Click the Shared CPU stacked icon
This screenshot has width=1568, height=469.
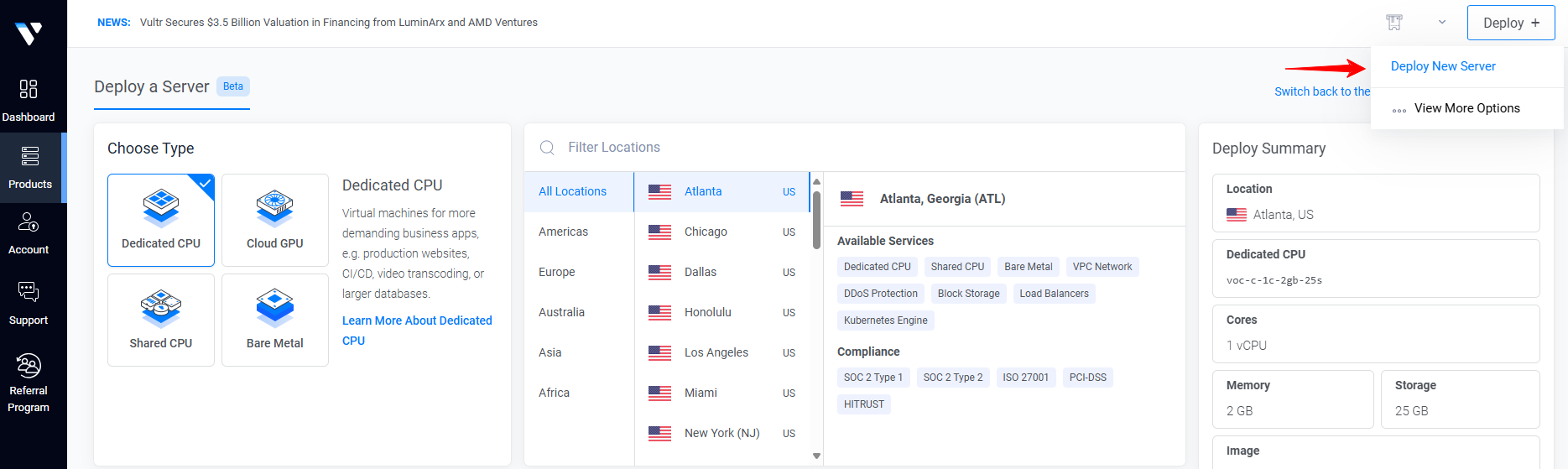[x=161, y=307]
